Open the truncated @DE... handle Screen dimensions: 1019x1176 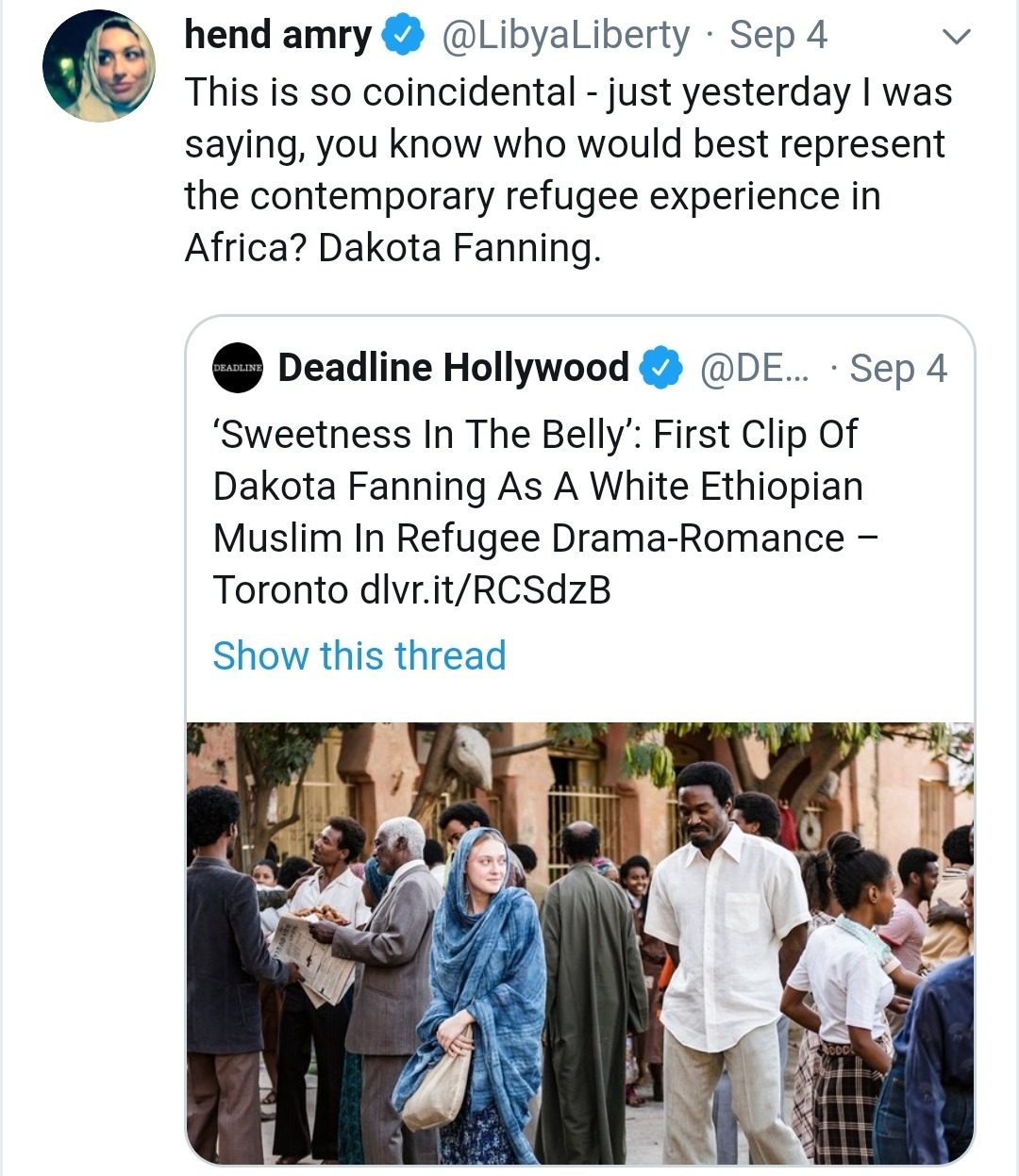[754, 368]
